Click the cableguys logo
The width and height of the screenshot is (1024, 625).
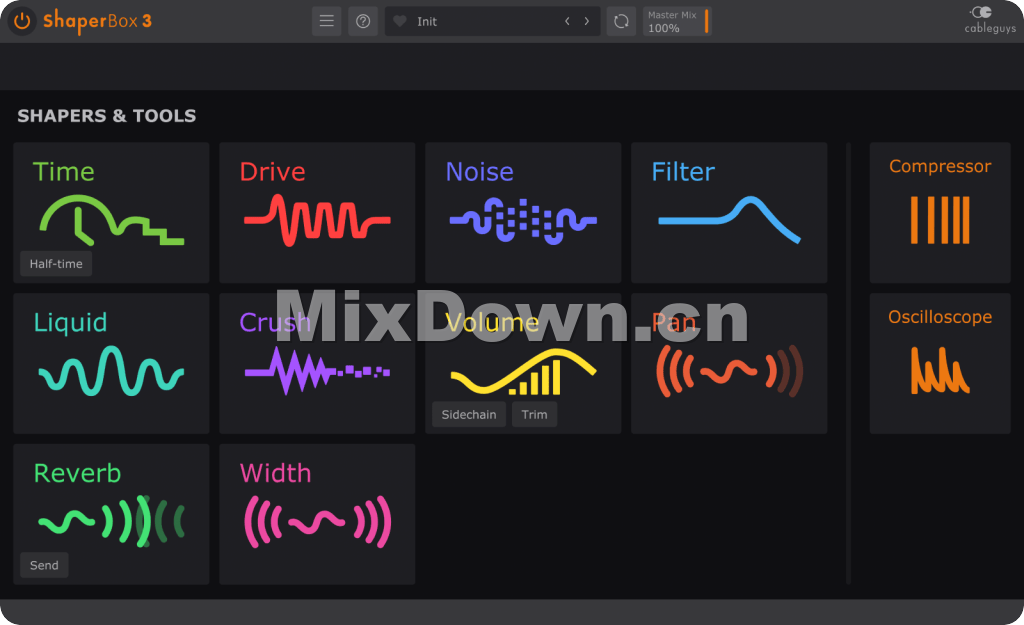(989, 20)
